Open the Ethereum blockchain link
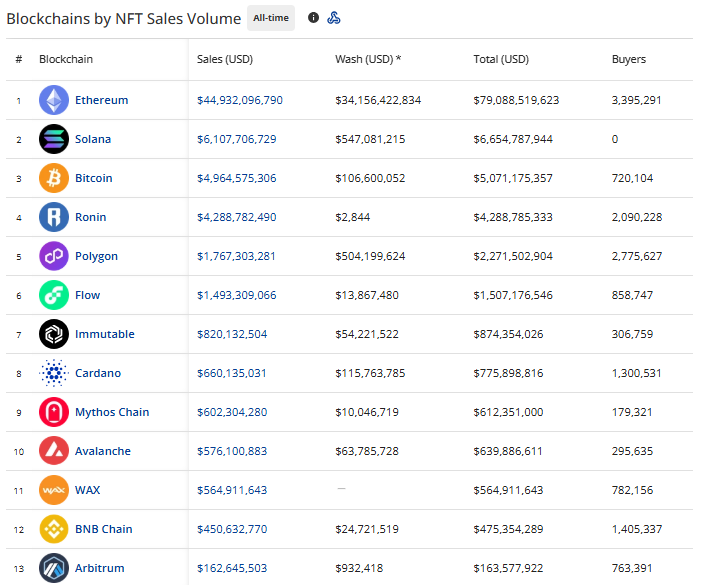The height and width of the screenshot is (585, 704). click(101, 100)
